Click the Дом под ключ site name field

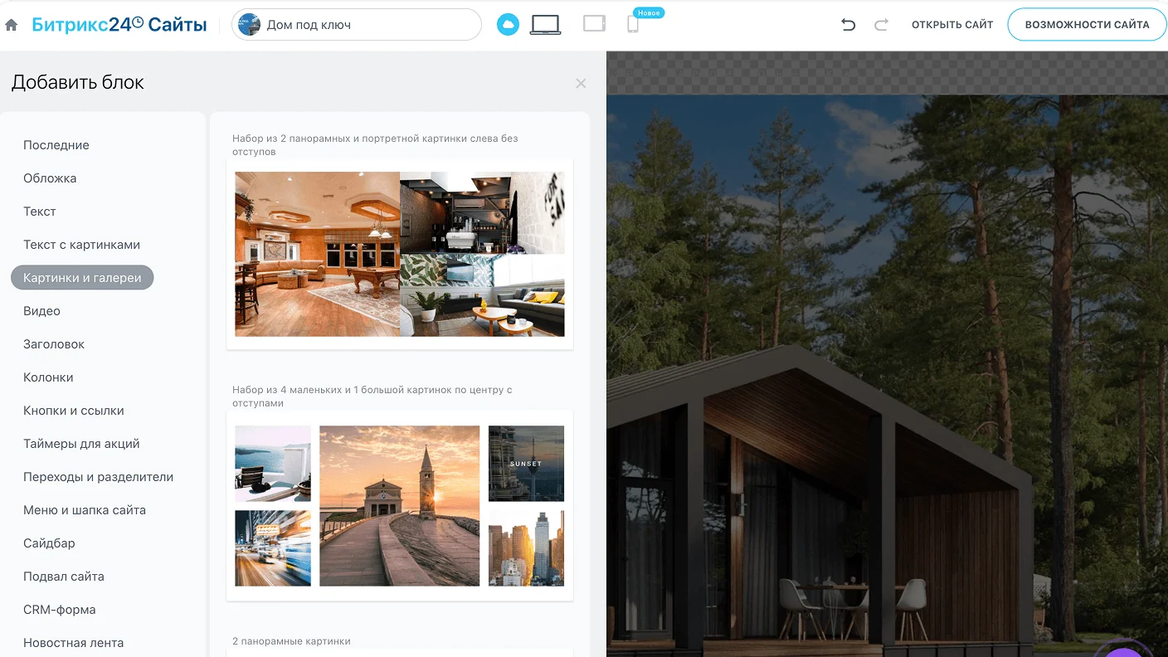(x=357, y=25)
